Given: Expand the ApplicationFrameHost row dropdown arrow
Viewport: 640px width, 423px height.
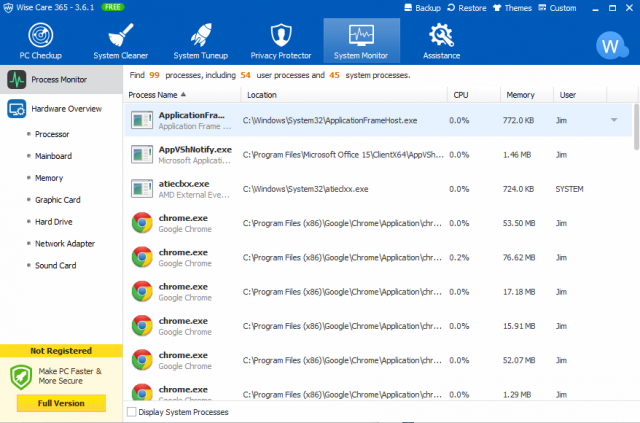Looking at the screenshot, I should [614, 120].
